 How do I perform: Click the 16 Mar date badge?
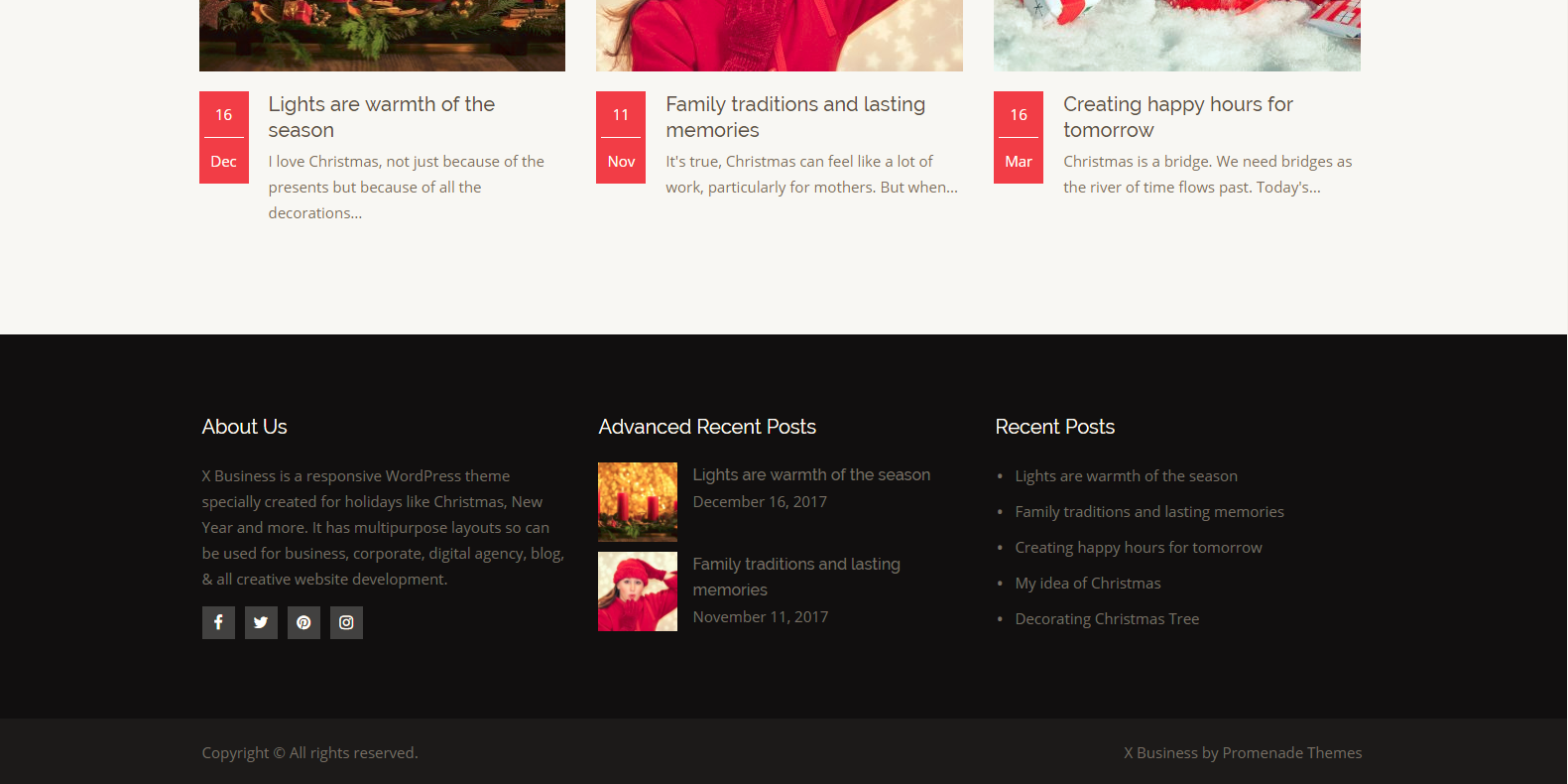(x=1019, y=137)
